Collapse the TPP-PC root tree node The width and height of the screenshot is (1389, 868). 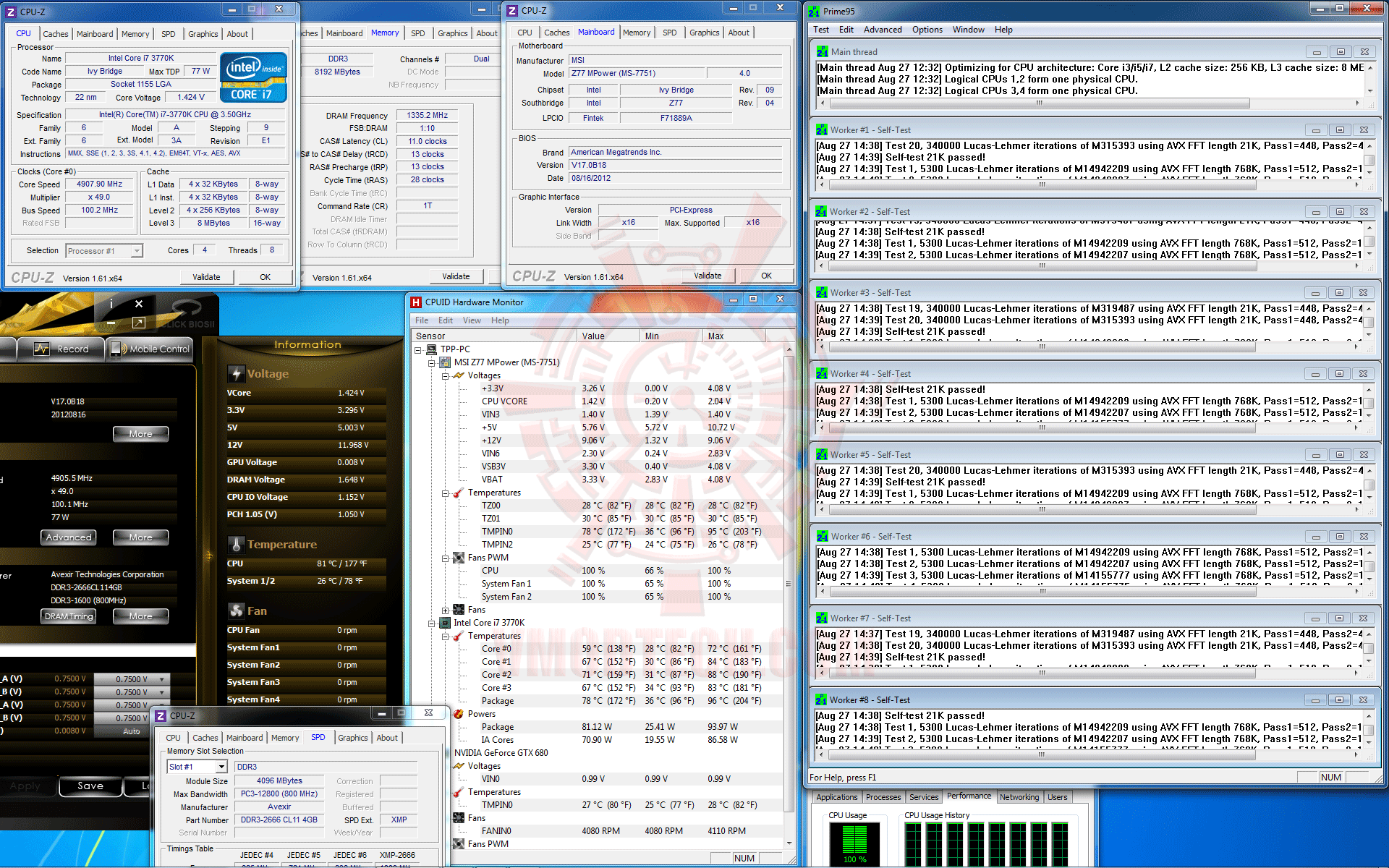pos(418,349)
